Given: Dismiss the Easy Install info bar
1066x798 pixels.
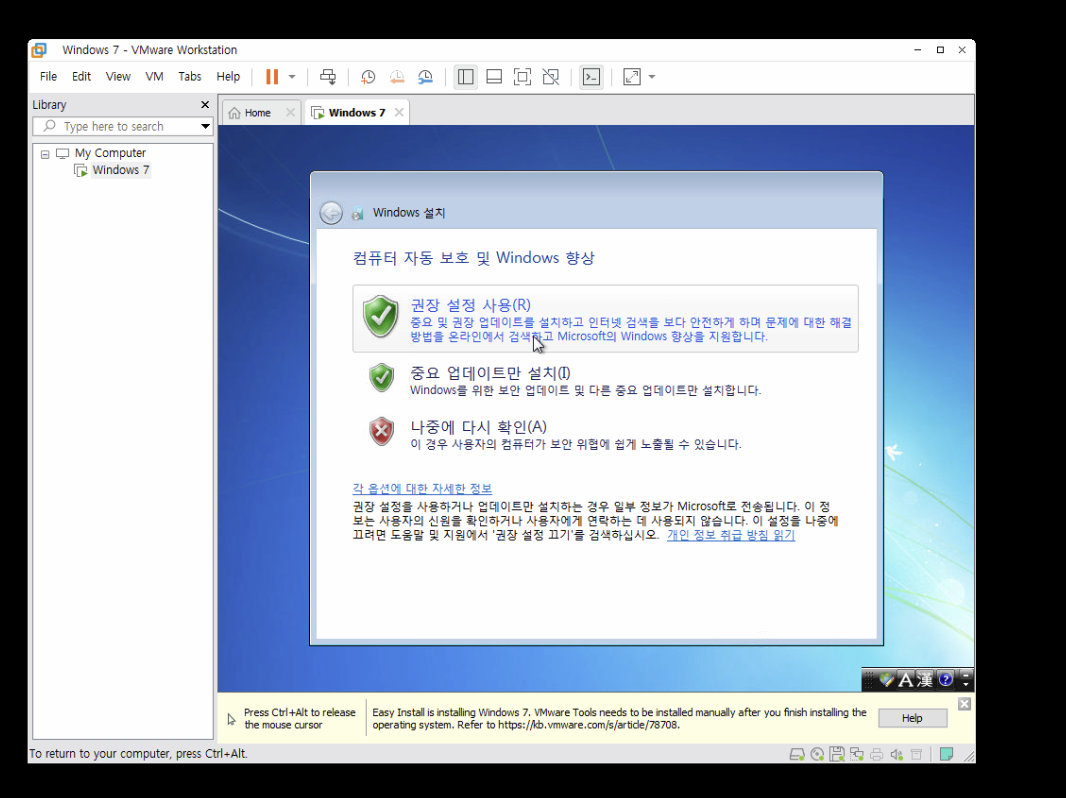Looking at the screenshot, I should pyautogui.click(x=964, y=704).
